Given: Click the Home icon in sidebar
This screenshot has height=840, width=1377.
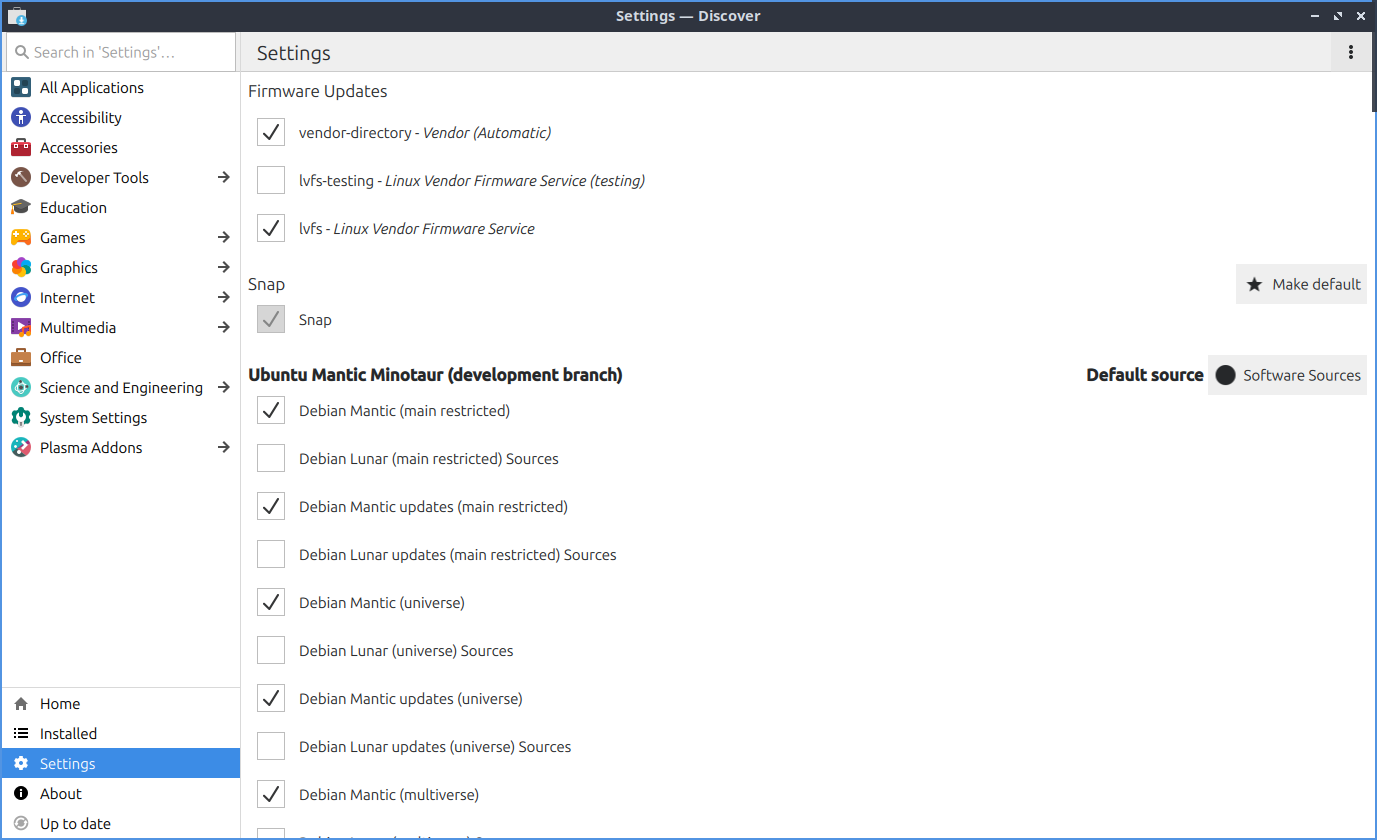Looking at the screenshot, I should [x=21, y=704].
